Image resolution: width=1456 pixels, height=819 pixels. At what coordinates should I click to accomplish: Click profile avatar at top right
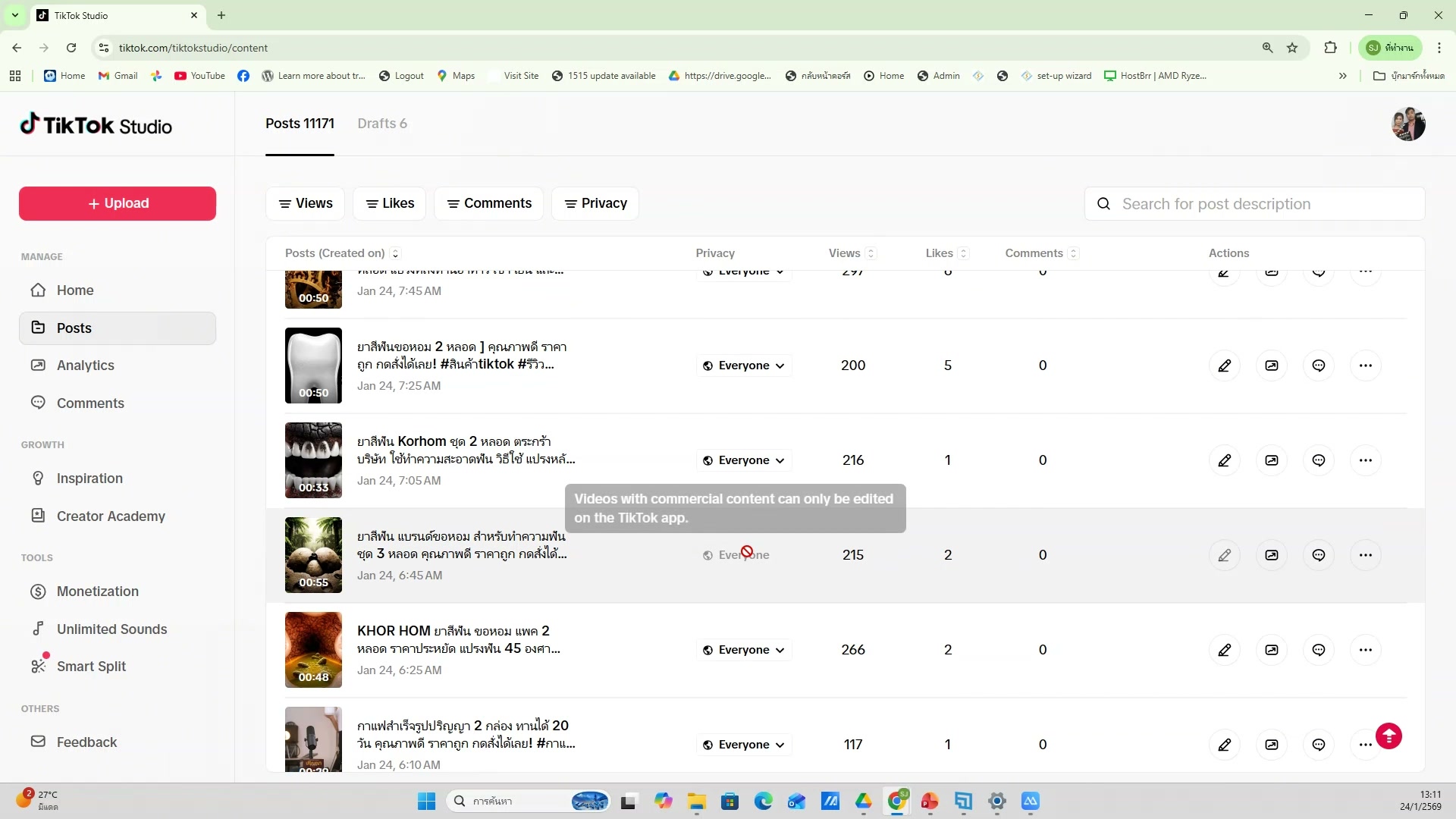click(x=1408, y=124)
